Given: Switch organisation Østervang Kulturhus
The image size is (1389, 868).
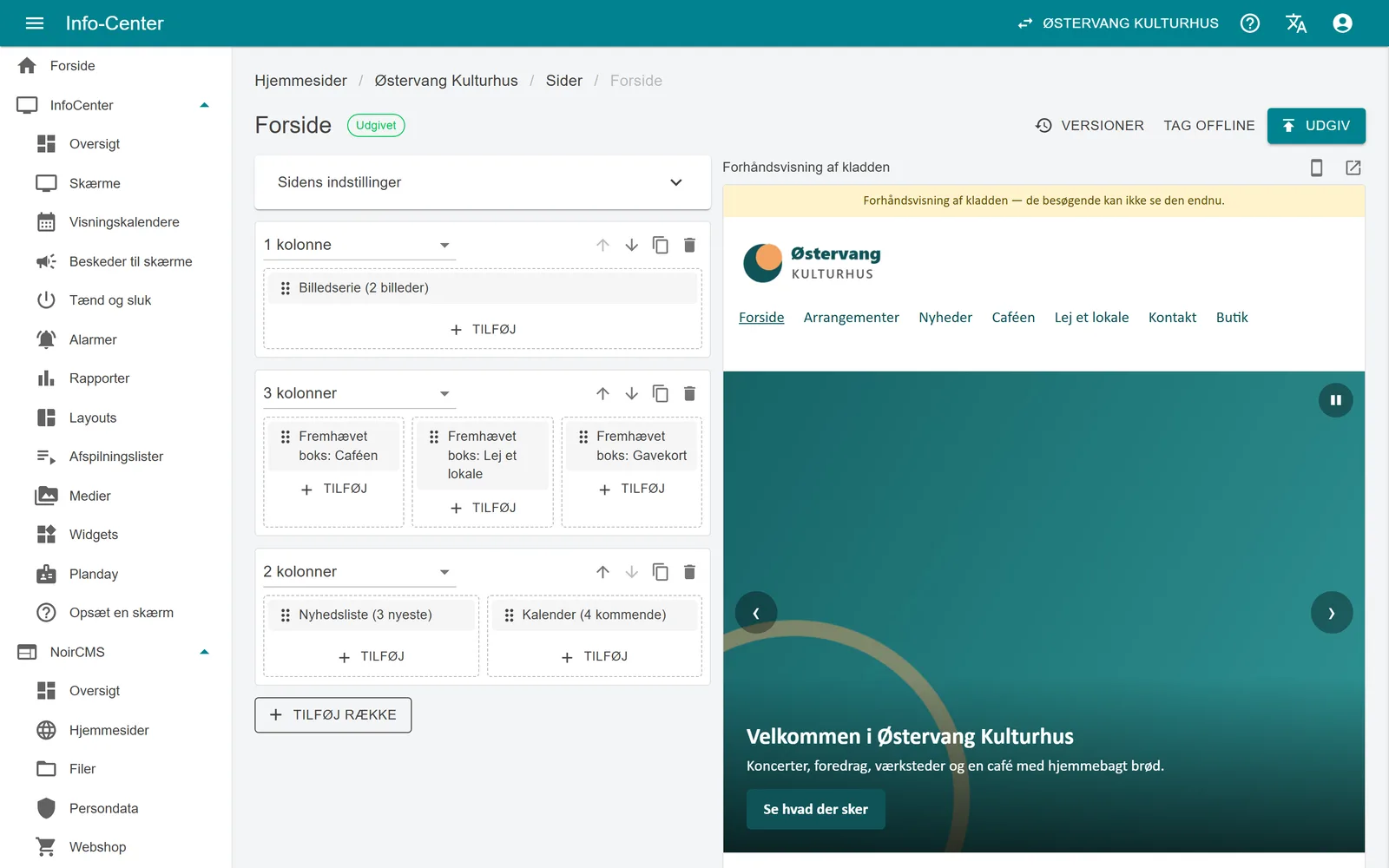Looking at the screenshot, I should coord(1118,23).
